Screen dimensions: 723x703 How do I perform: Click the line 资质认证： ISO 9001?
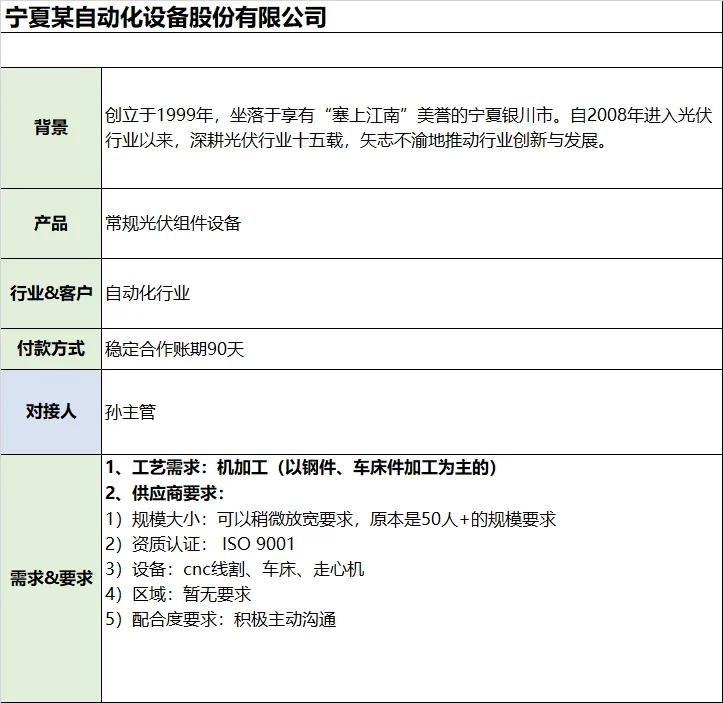click(200, 544)
